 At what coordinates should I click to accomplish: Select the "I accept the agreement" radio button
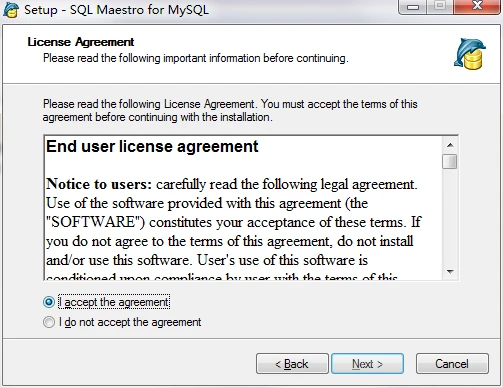click(x=49, y=302)
